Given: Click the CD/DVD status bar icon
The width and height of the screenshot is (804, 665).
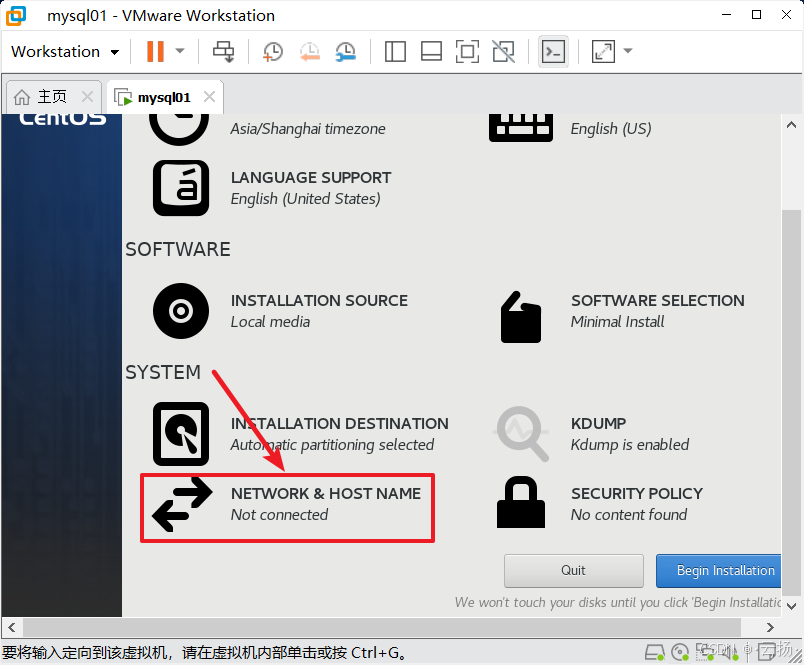Looking at the screenshot, I should tap(680, 652).
